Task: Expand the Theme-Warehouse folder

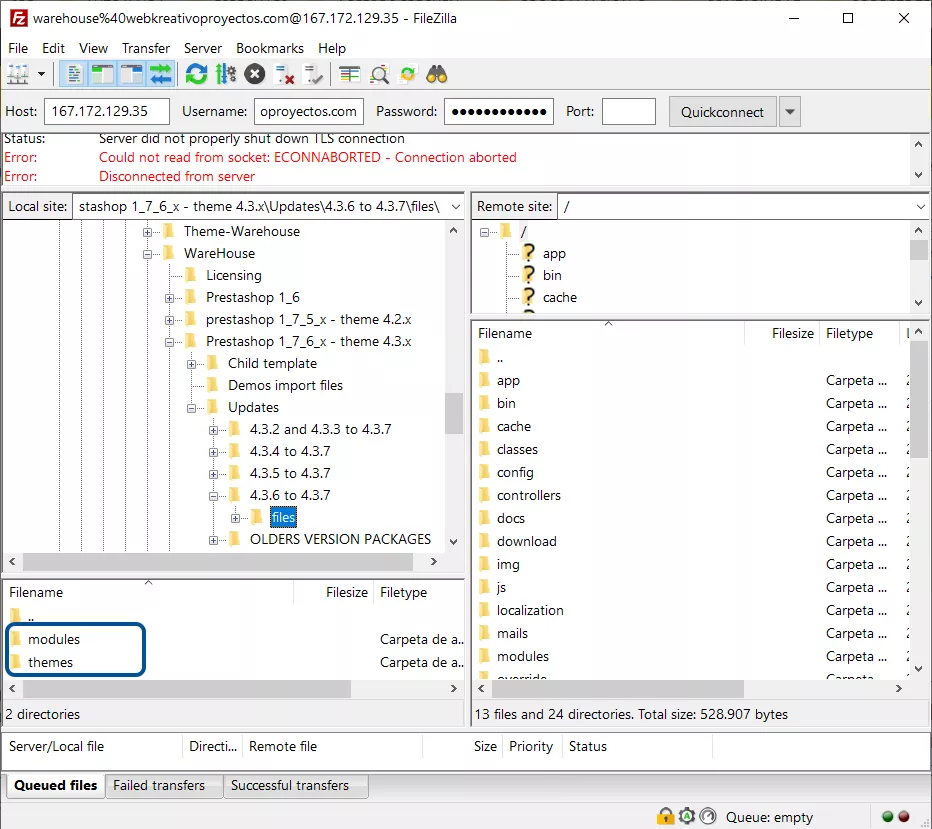Action: pyautogui.click(x=147, y=232)
